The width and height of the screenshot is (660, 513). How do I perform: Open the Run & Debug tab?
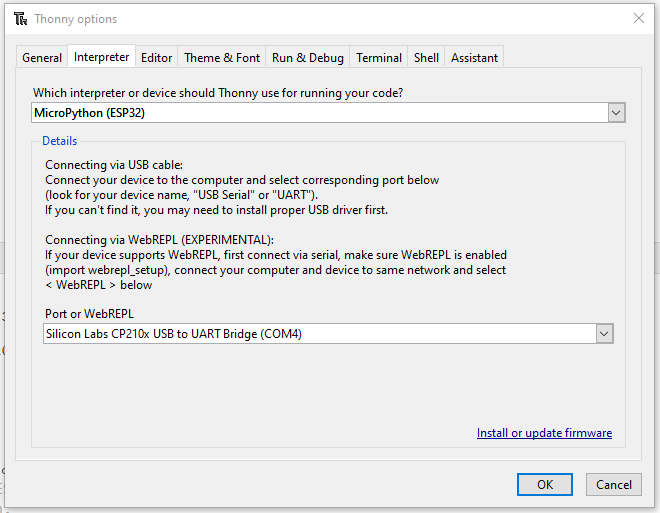click(x=307, y=58)
